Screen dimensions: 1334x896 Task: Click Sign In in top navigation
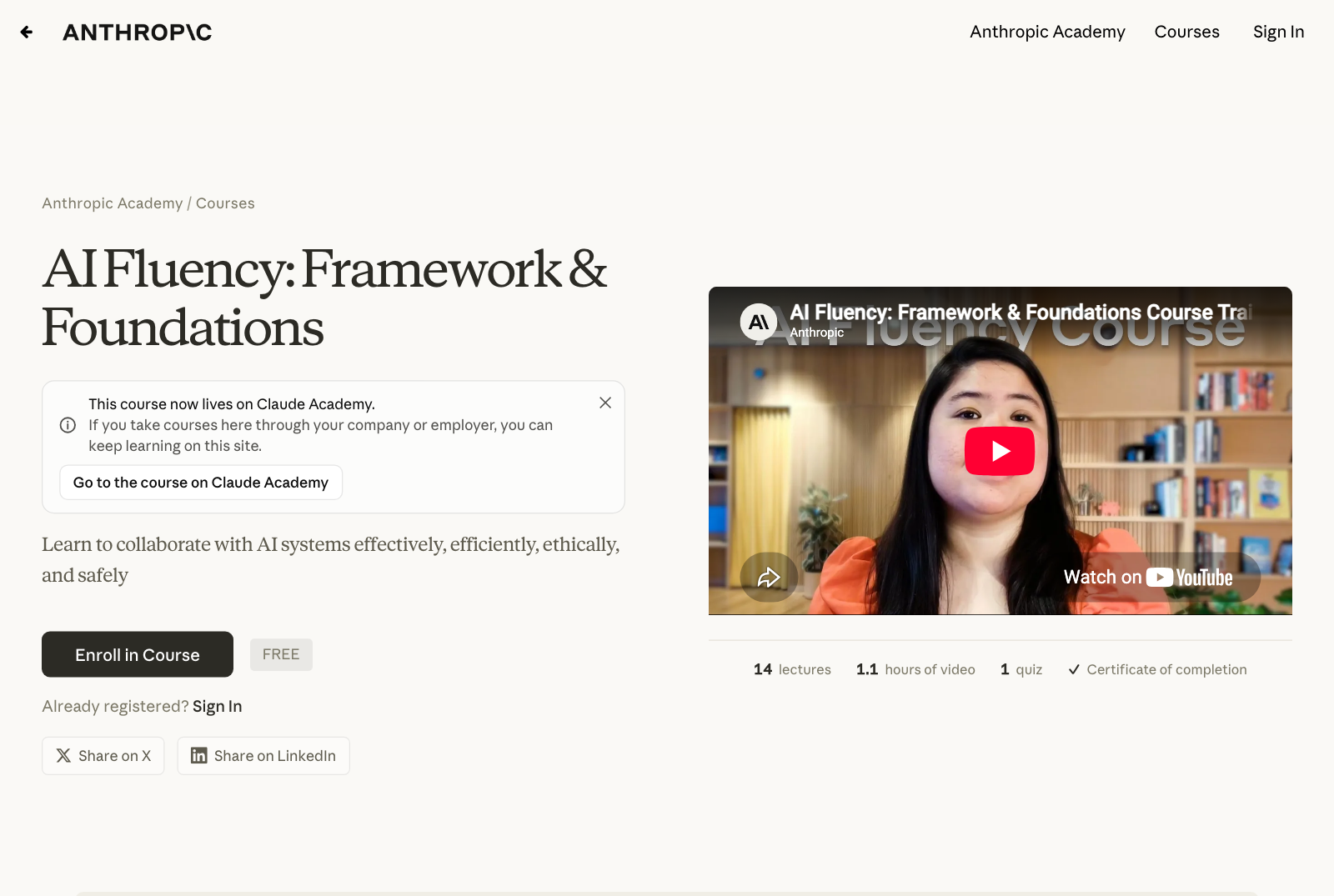(x=1278, y=32)
